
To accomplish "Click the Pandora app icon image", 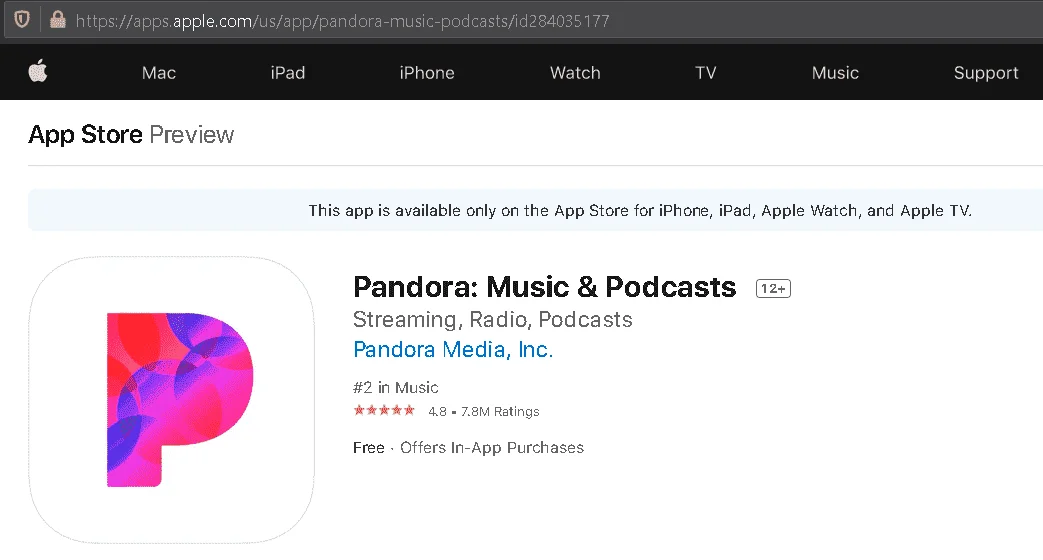I will 172,400.
